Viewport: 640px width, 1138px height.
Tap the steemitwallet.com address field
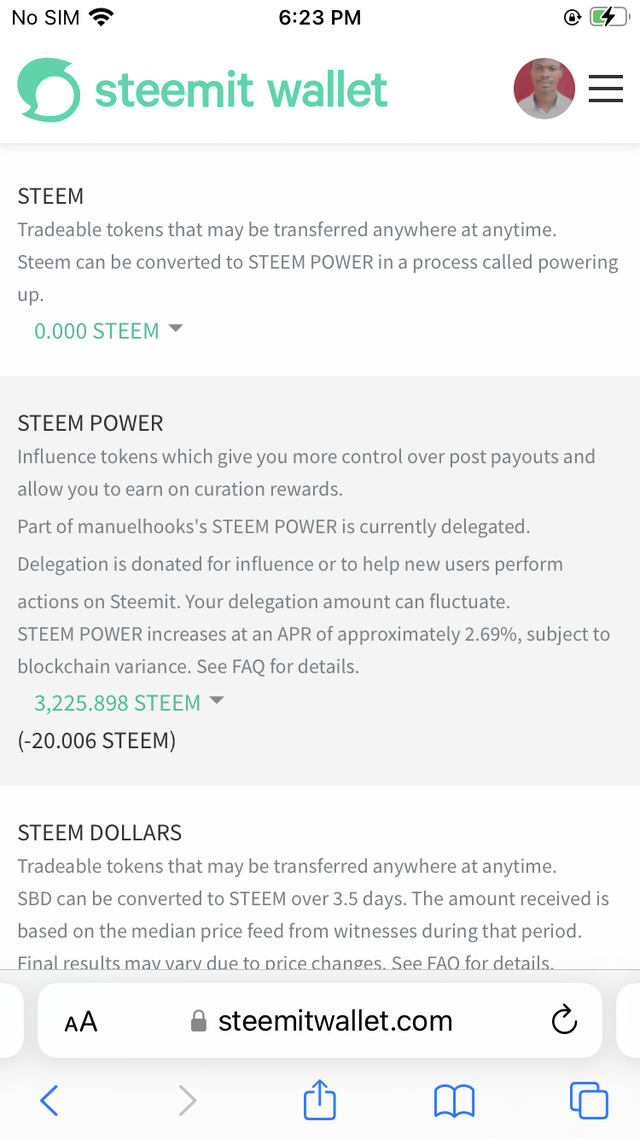click(334, 1020)
